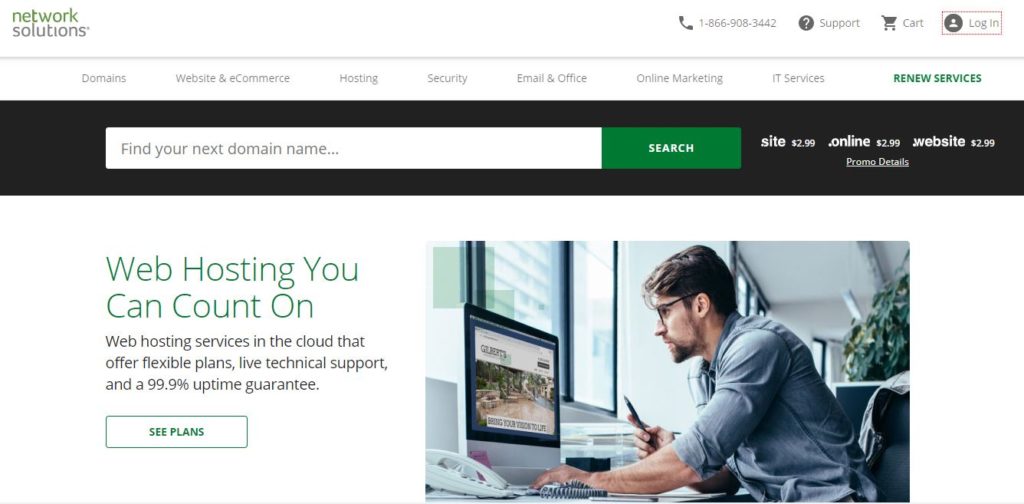Open the shopping cart icon
The image size is (1024, 504).
pyautogui.click(x=889, y=23)
